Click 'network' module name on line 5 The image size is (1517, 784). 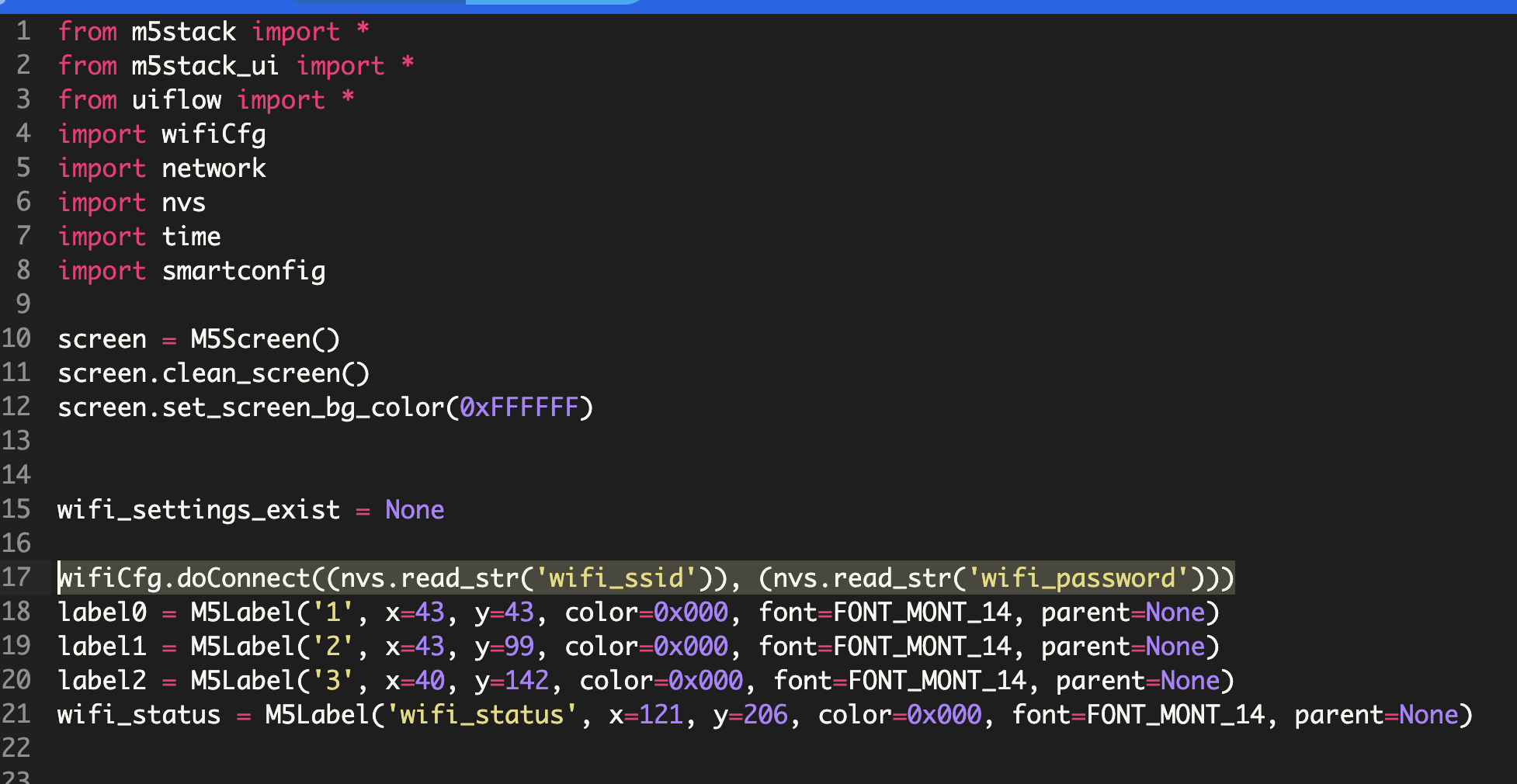click(213, 168)
